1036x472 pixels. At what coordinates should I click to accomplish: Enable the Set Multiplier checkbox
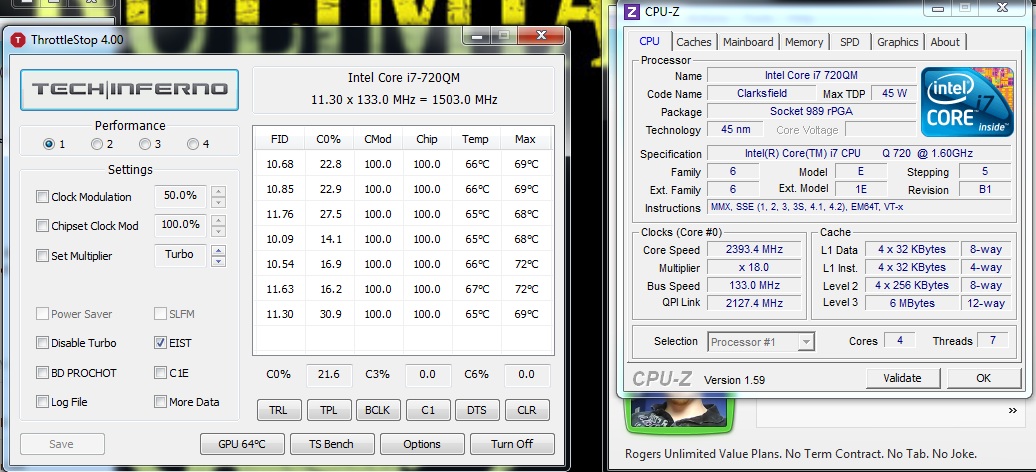[x=42, y=256]
